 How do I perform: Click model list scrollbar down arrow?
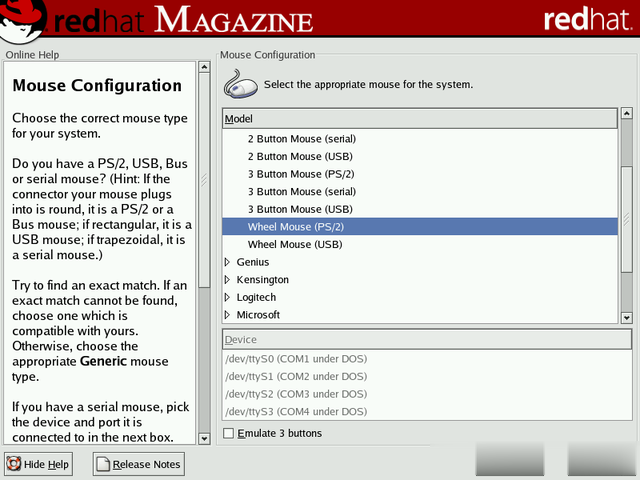627,317
